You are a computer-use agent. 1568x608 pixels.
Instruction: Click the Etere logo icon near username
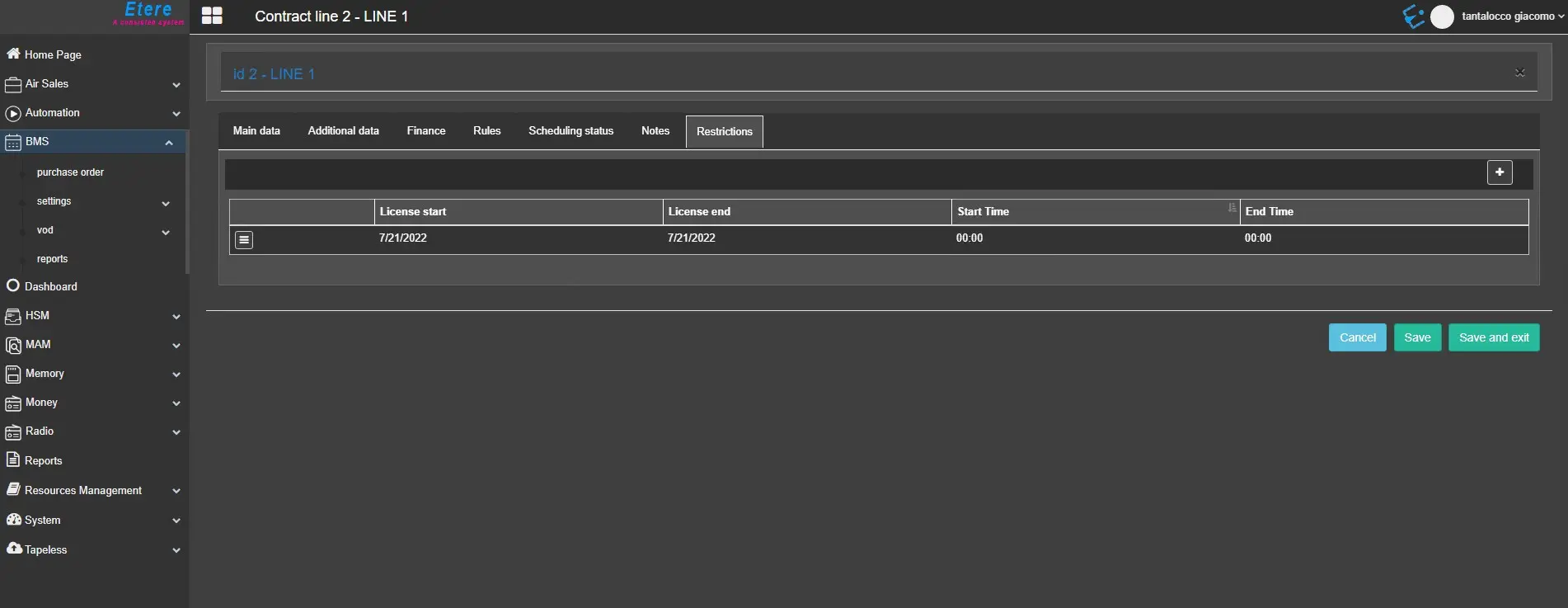(1413, 16)
